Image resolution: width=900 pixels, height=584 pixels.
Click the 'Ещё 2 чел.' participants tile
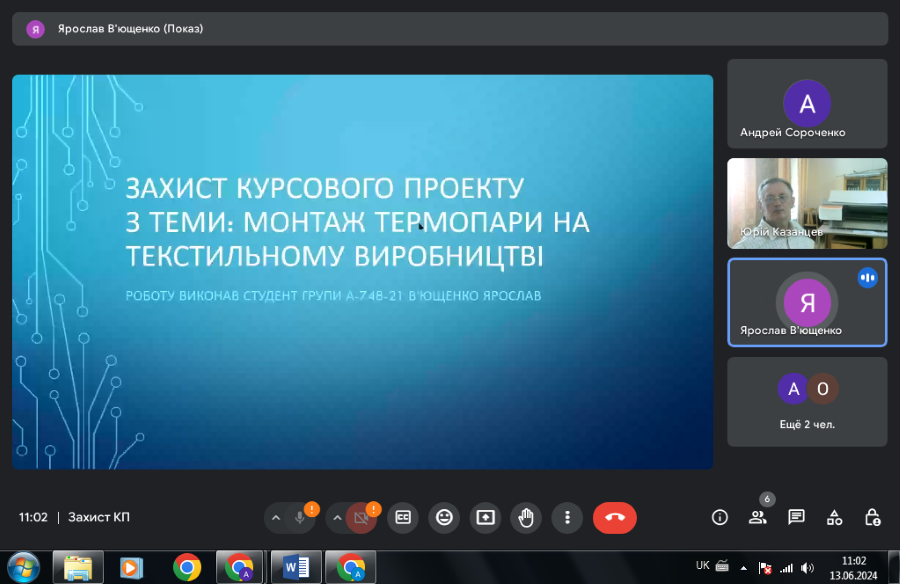[x=807, y=401]
